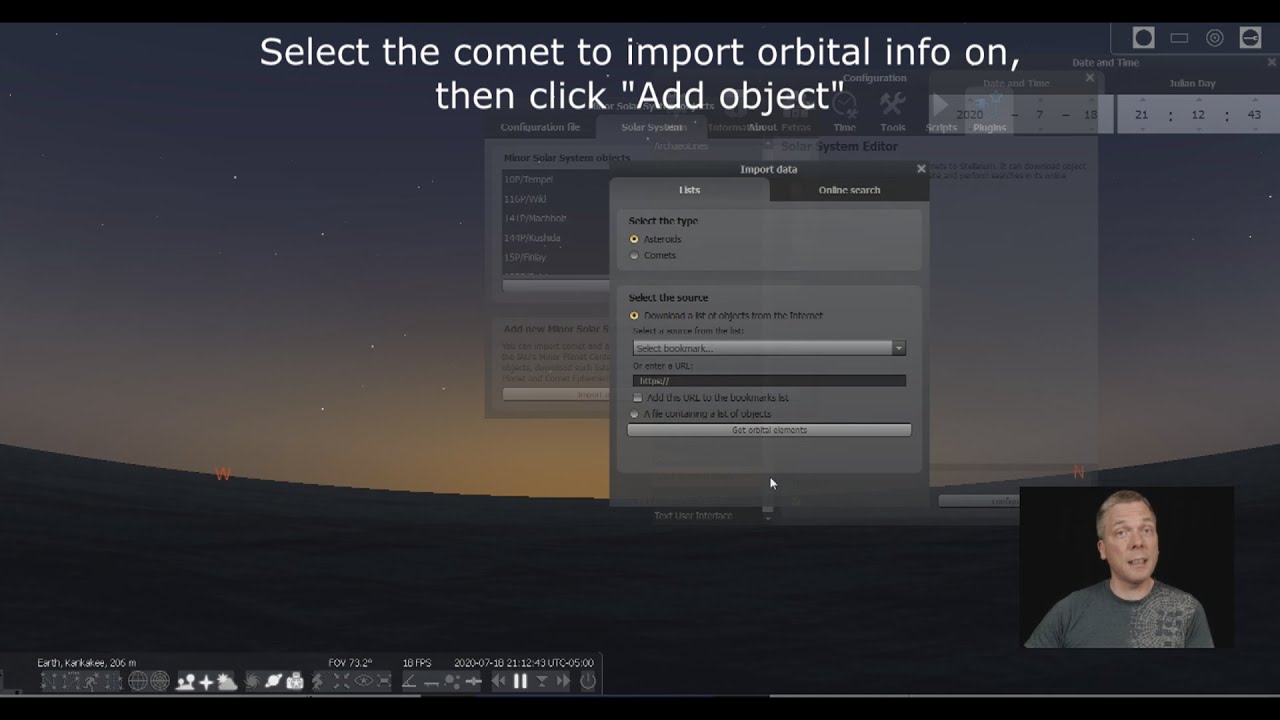1280x720 pixels.
Task: Open the Scripts tab in Configuration
Action: tap(941, 112)
